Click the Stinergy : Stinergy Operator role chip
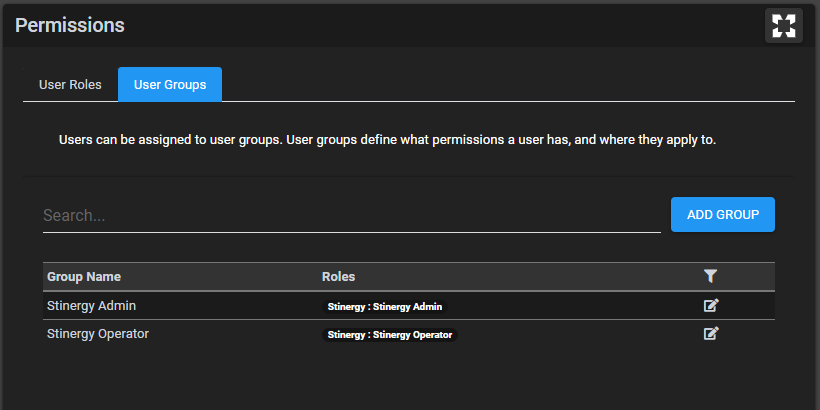This screenshot has width=820, height=410. coord(390,335)
